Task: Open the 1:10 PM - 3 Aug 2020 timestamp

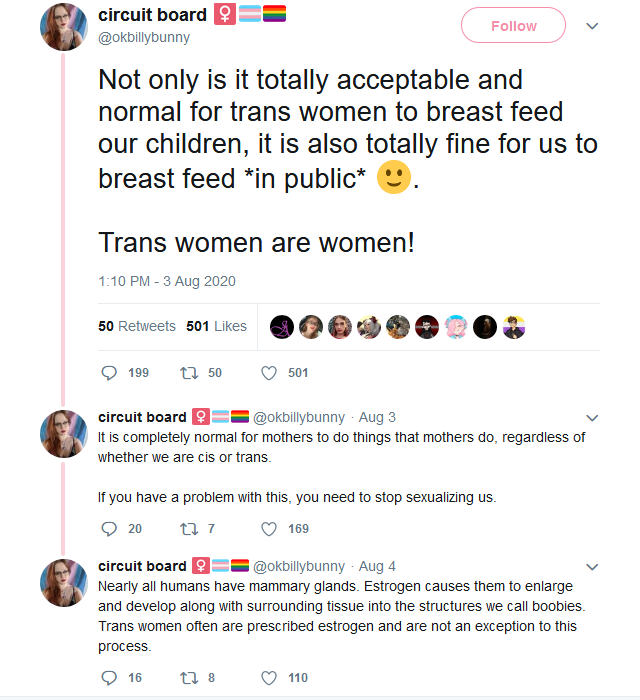Action: [167, 281]
